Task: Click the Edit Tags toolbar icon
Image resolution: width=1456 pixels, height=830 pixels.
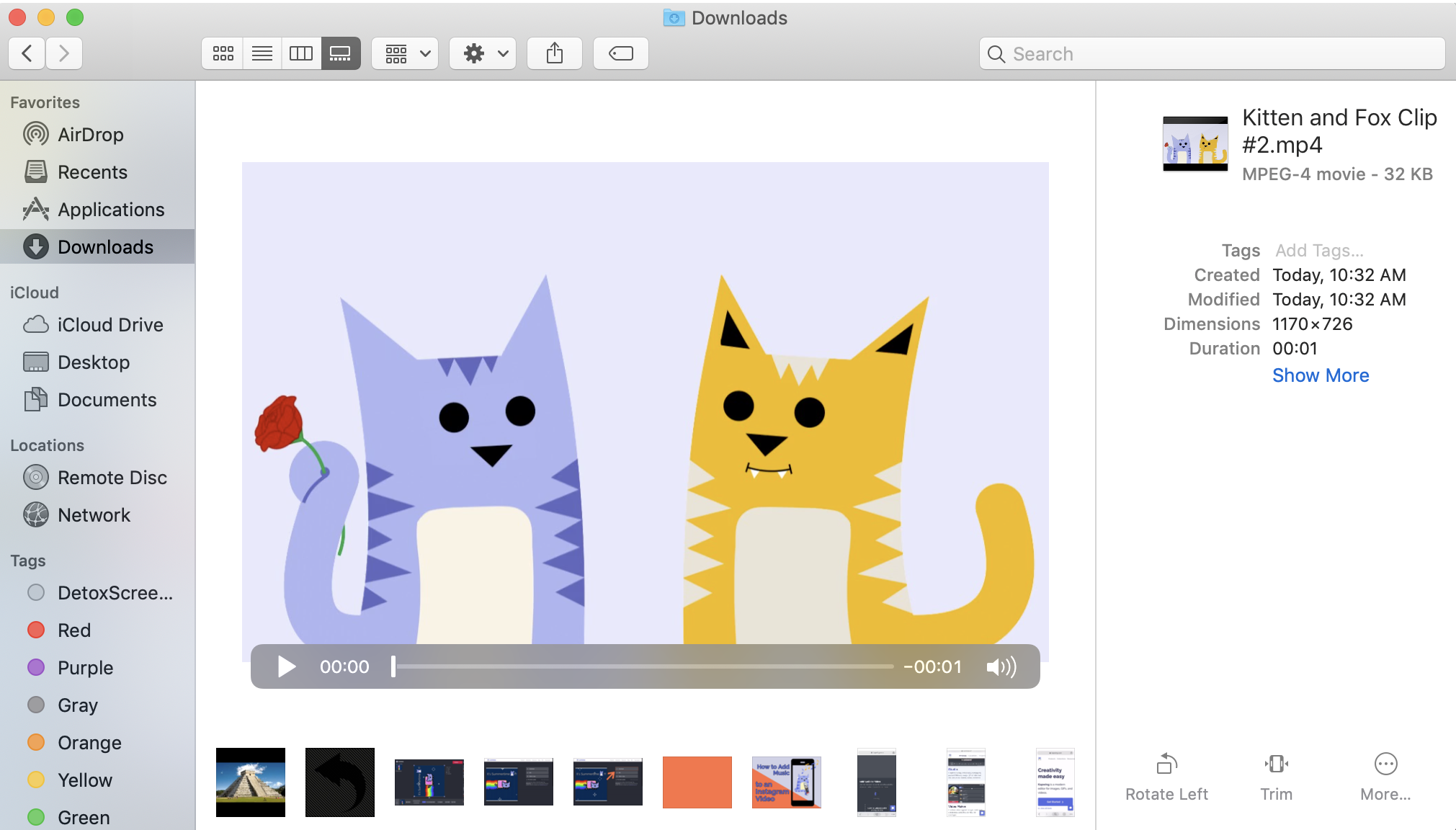Action: point(620,53)
